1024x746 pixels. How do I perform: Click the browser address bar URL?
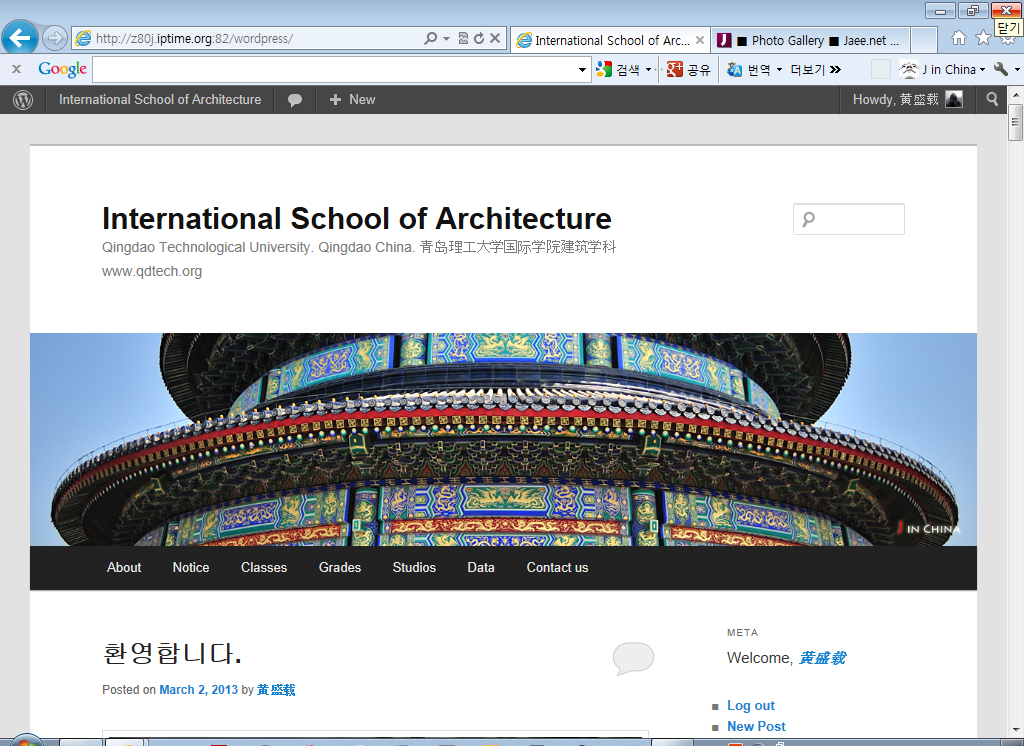250,39
